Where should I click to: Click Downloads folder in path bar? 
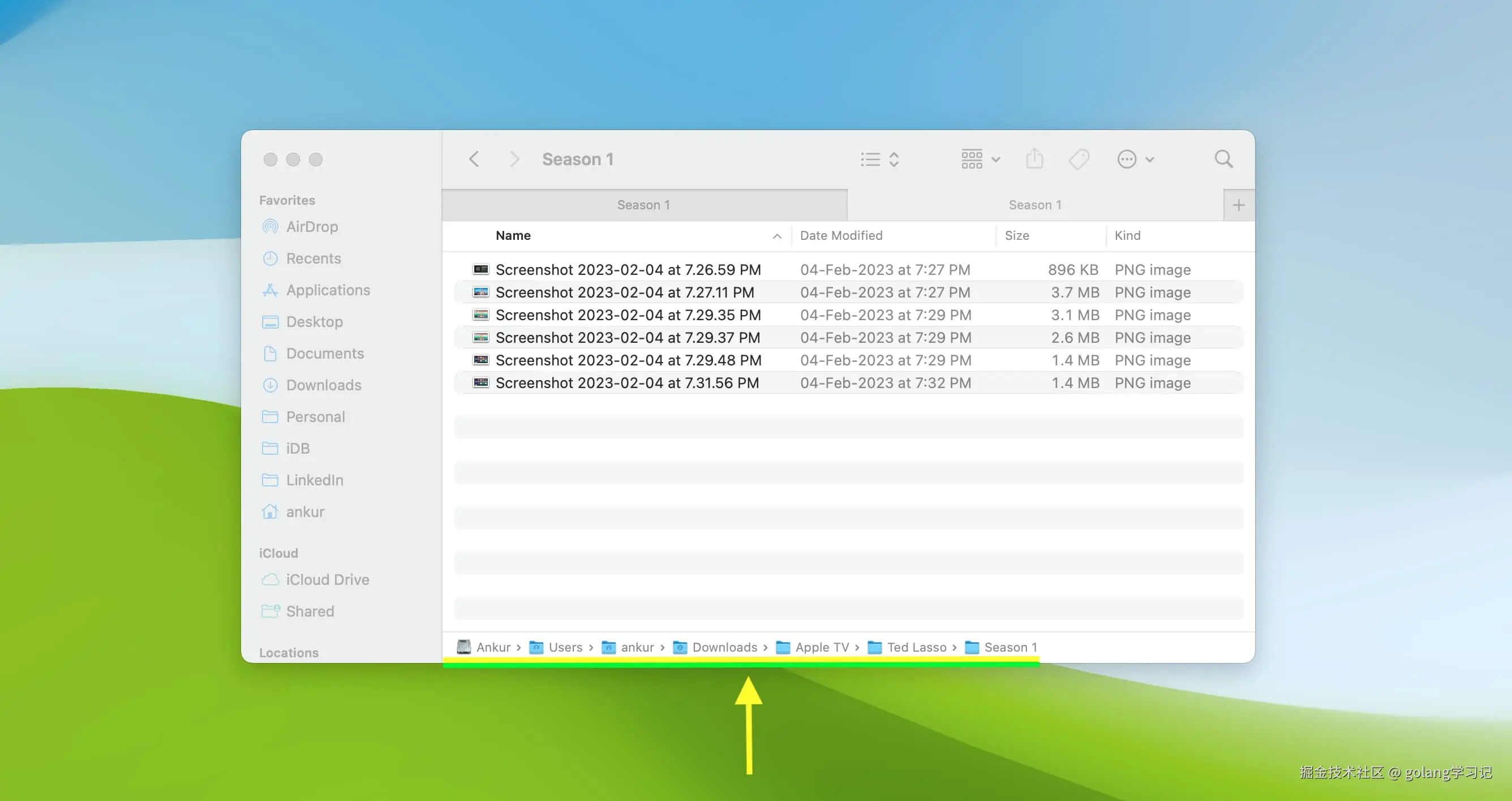(724, 647)
